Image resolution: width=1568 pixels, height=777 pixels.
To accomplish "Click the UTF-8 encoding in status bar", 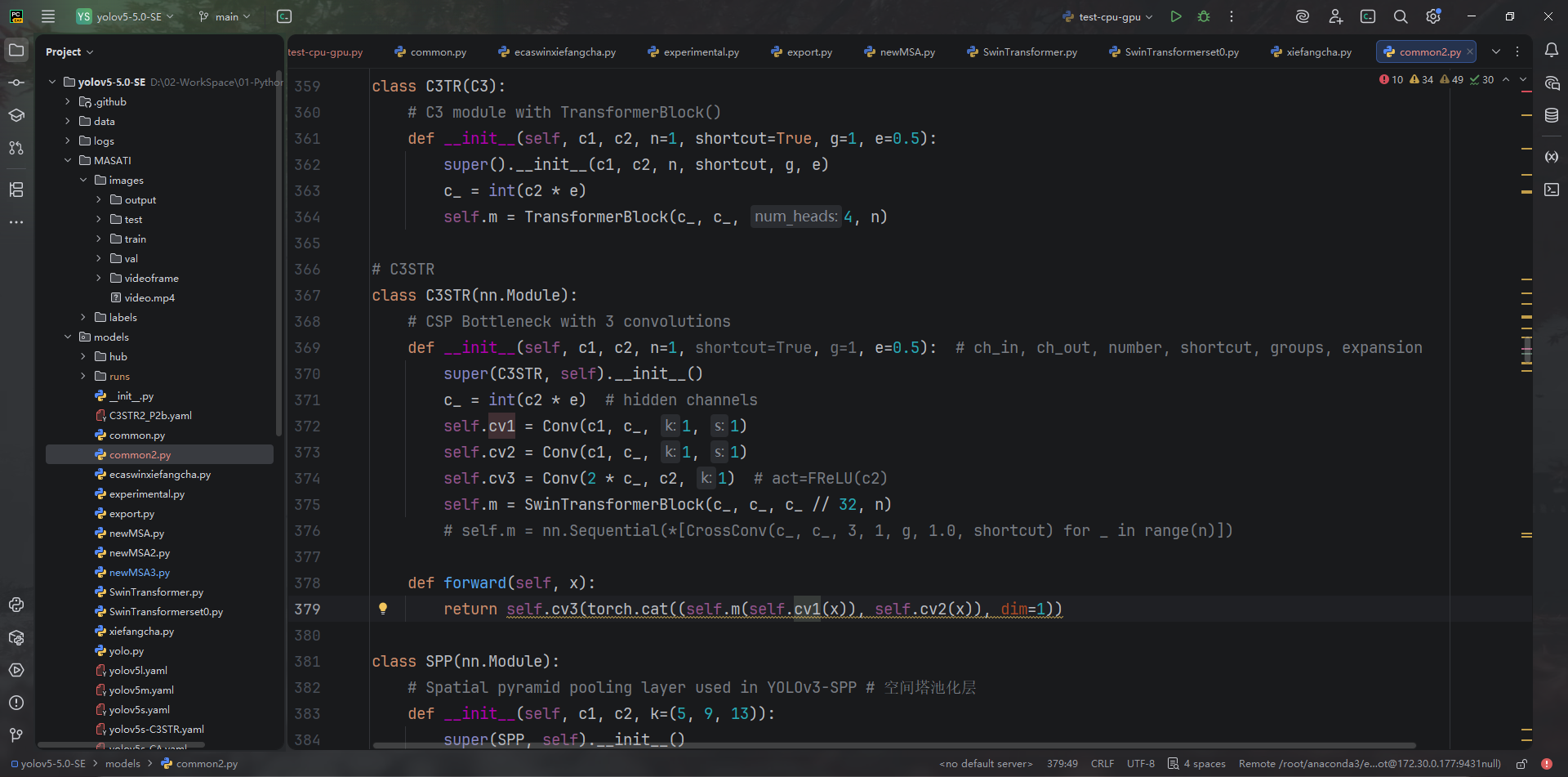I will 1140,764.
